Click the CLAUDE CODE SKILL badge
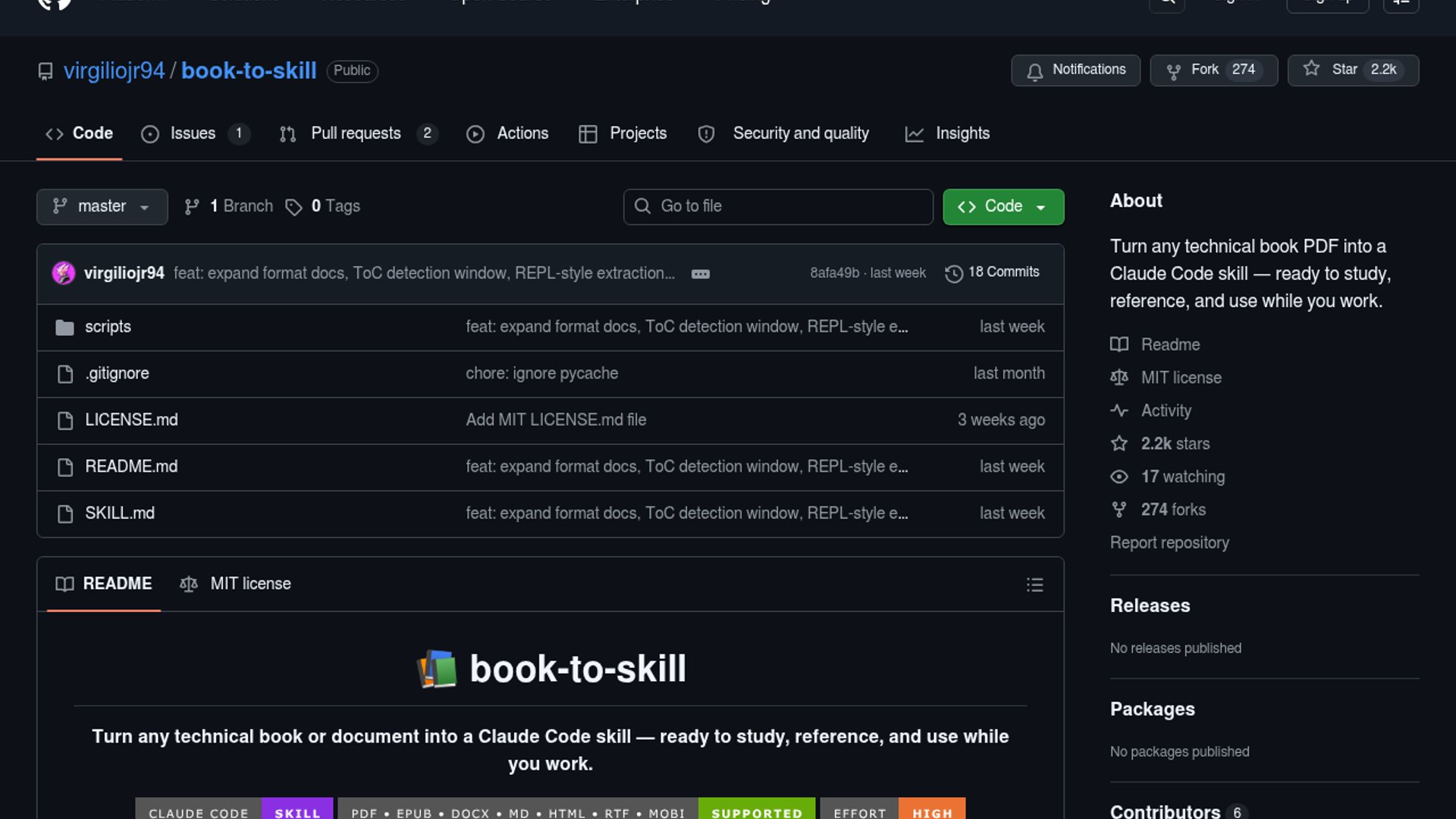The image size is (1456, 819). click(x=234, y=809)
